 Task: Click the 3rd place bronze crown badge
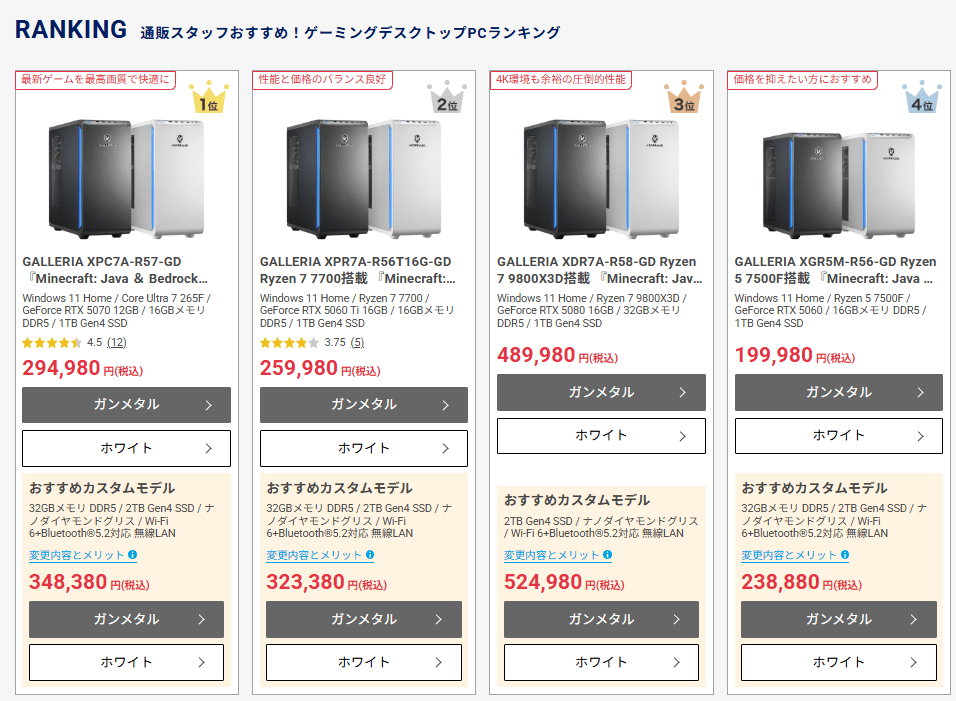click(x=684, y=98)
